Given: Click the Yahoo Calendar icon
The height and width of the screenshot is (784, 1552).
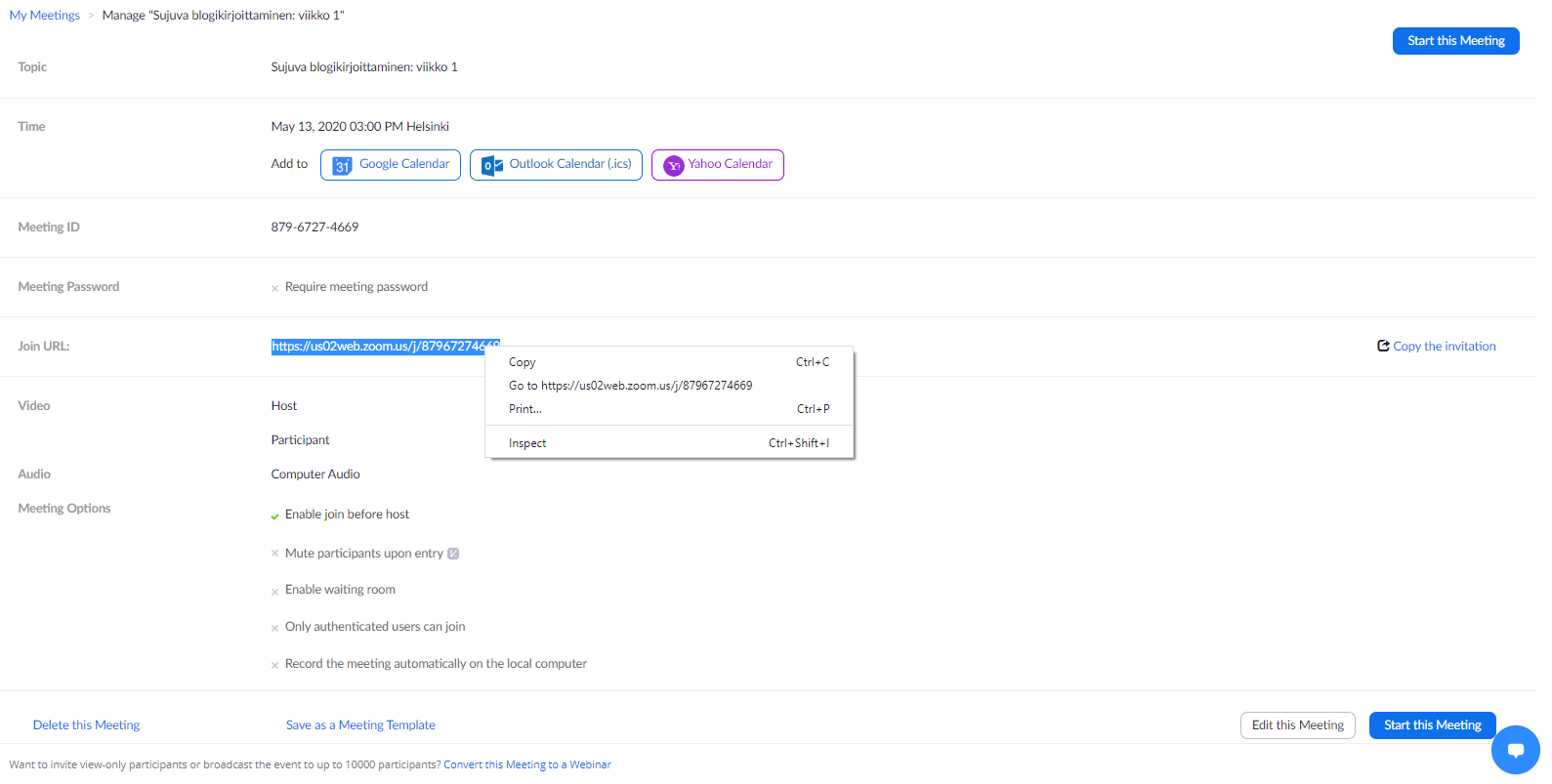Looking at the screenshot, I should point(673,166).
